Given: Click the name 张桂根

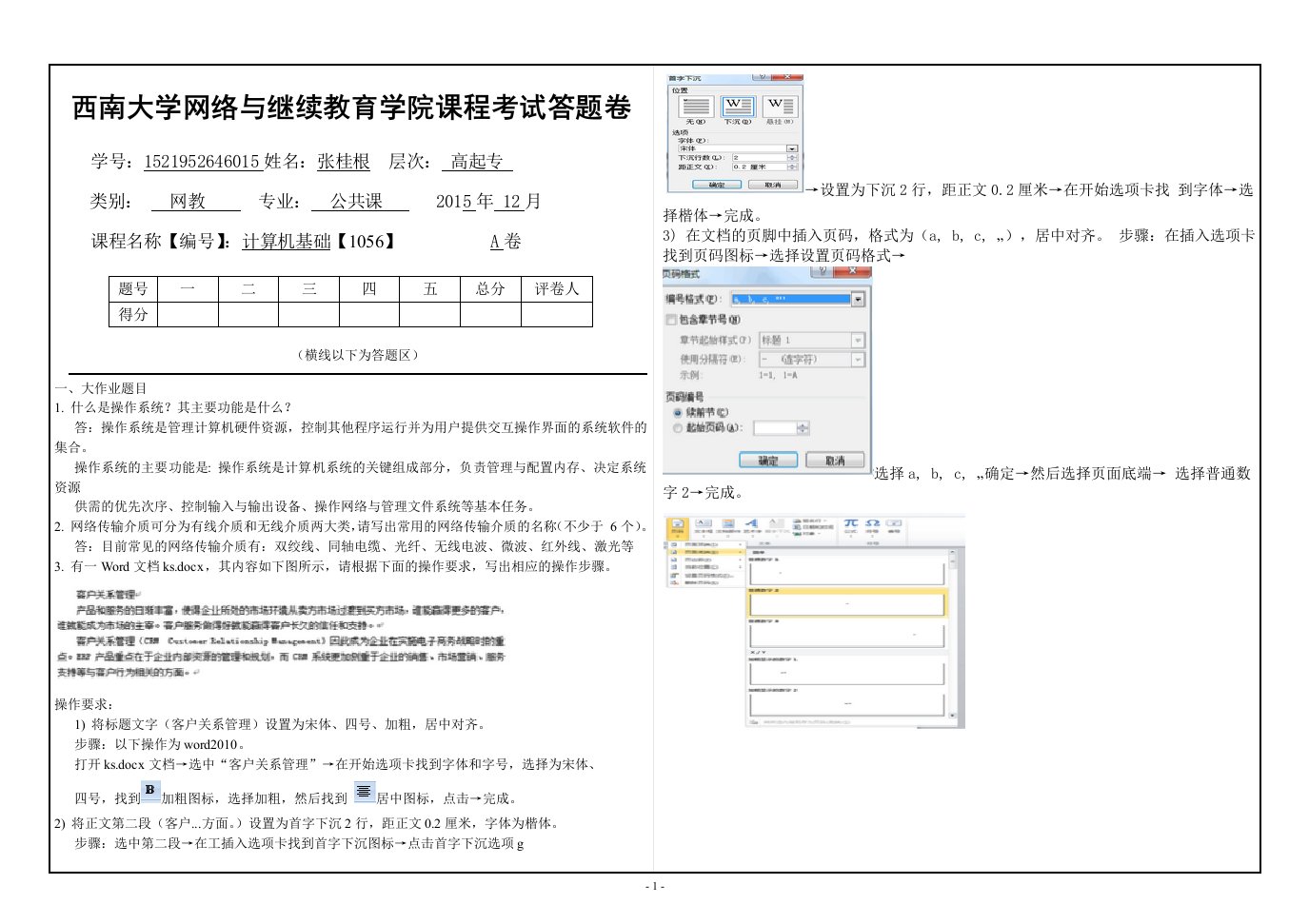Looking at the screenshot, I should [344, 162].
